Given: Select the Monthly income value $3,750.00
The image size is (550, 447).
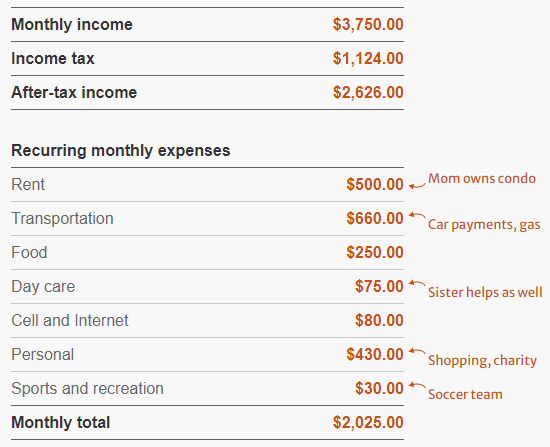Looking at the screenshot, I should click(368, 24).
